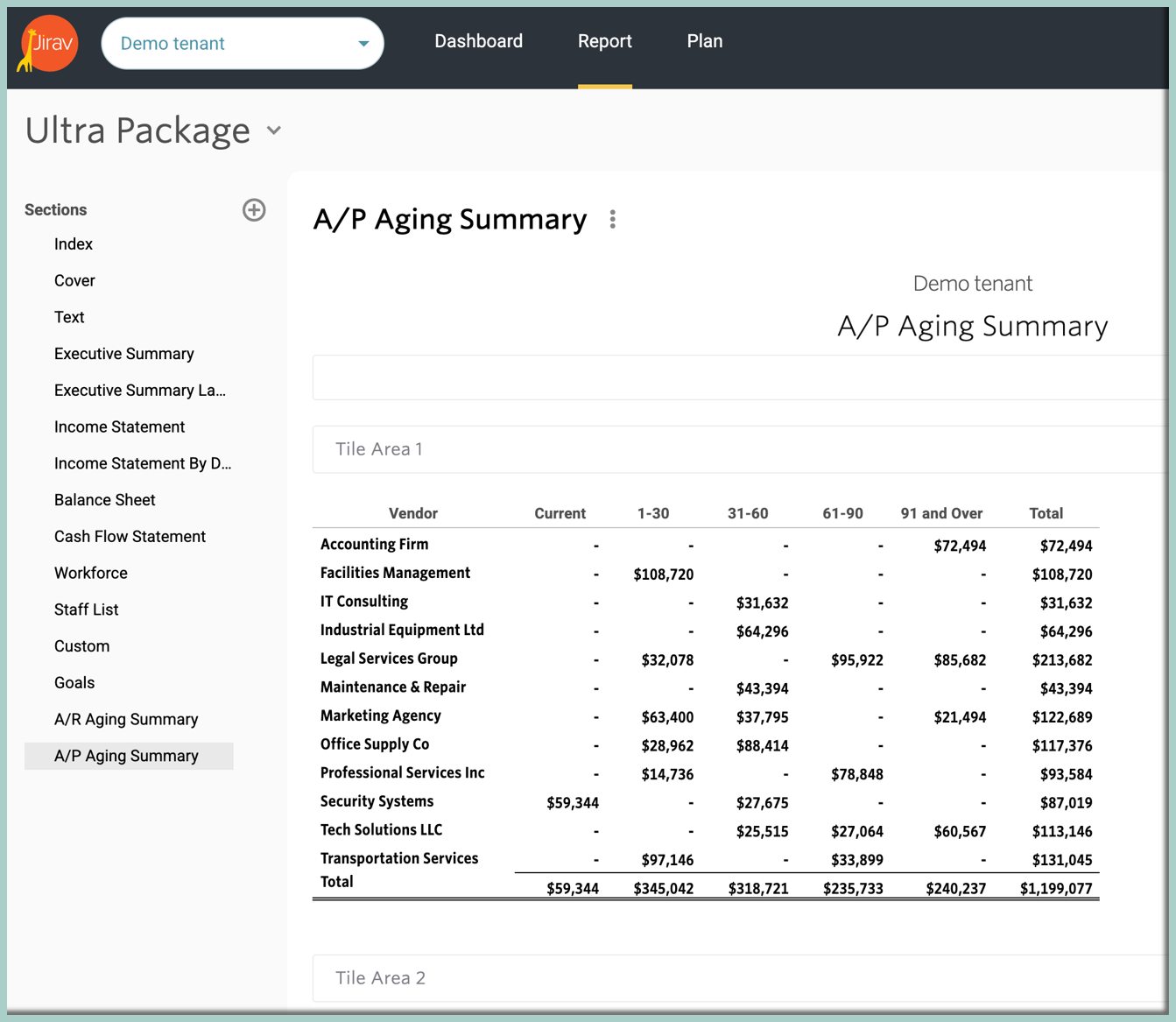The height and width of the screenshot is (1022, 1176).
Task: Click the tenant selector dropdown arrow
Action: pos(363,44)
